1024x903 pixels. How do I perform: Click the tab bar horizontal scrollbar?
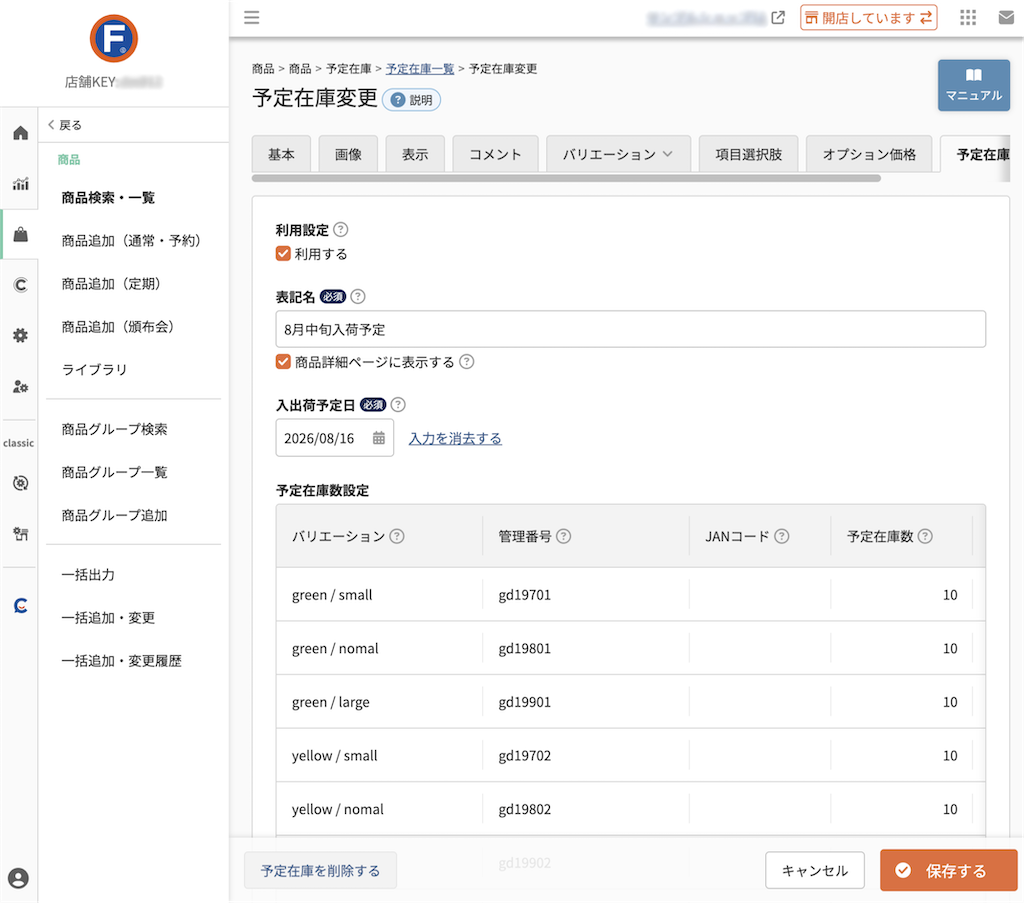point(566,178)
